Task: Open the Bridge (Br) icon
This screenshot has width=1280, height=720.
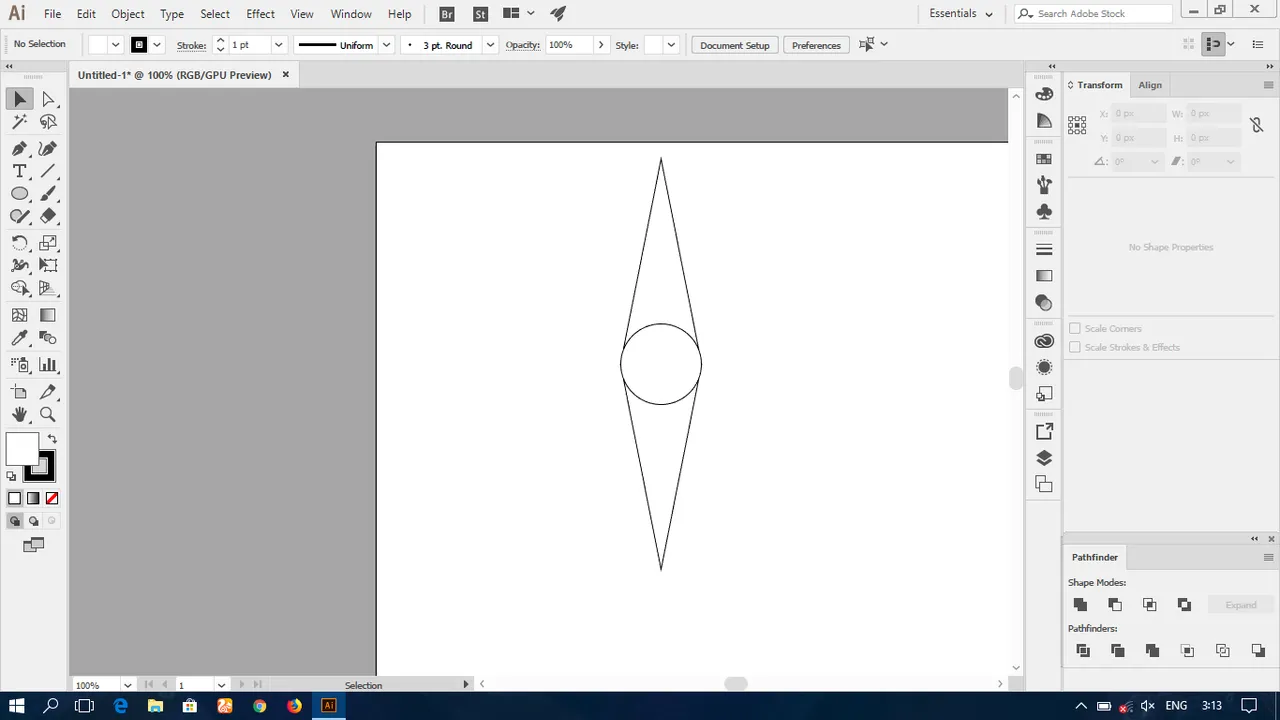Action: point(447,14)
